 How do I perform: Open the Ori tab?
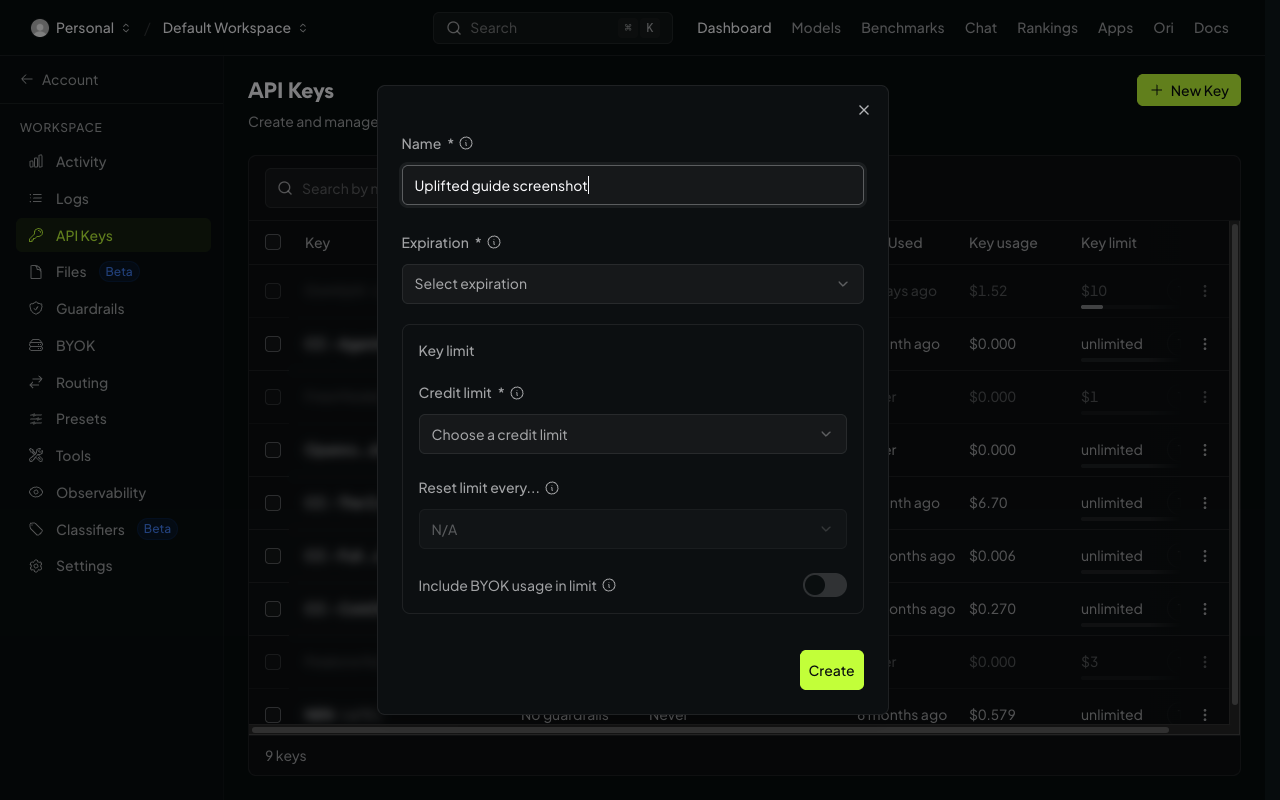pyautogui.click(x=1163, y=28)
